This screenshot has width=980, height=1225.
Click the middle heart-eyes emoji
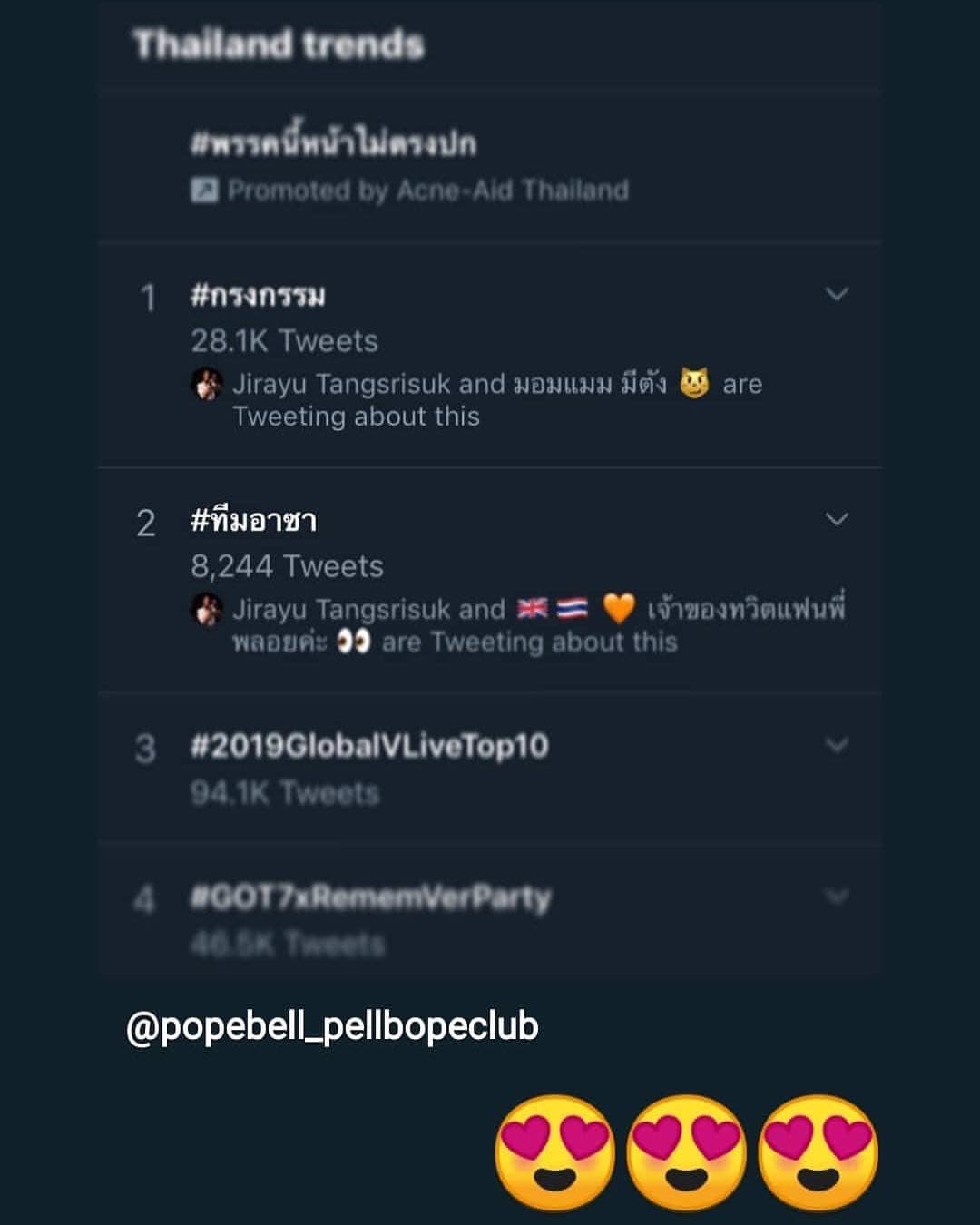(x=686, y=1152)
